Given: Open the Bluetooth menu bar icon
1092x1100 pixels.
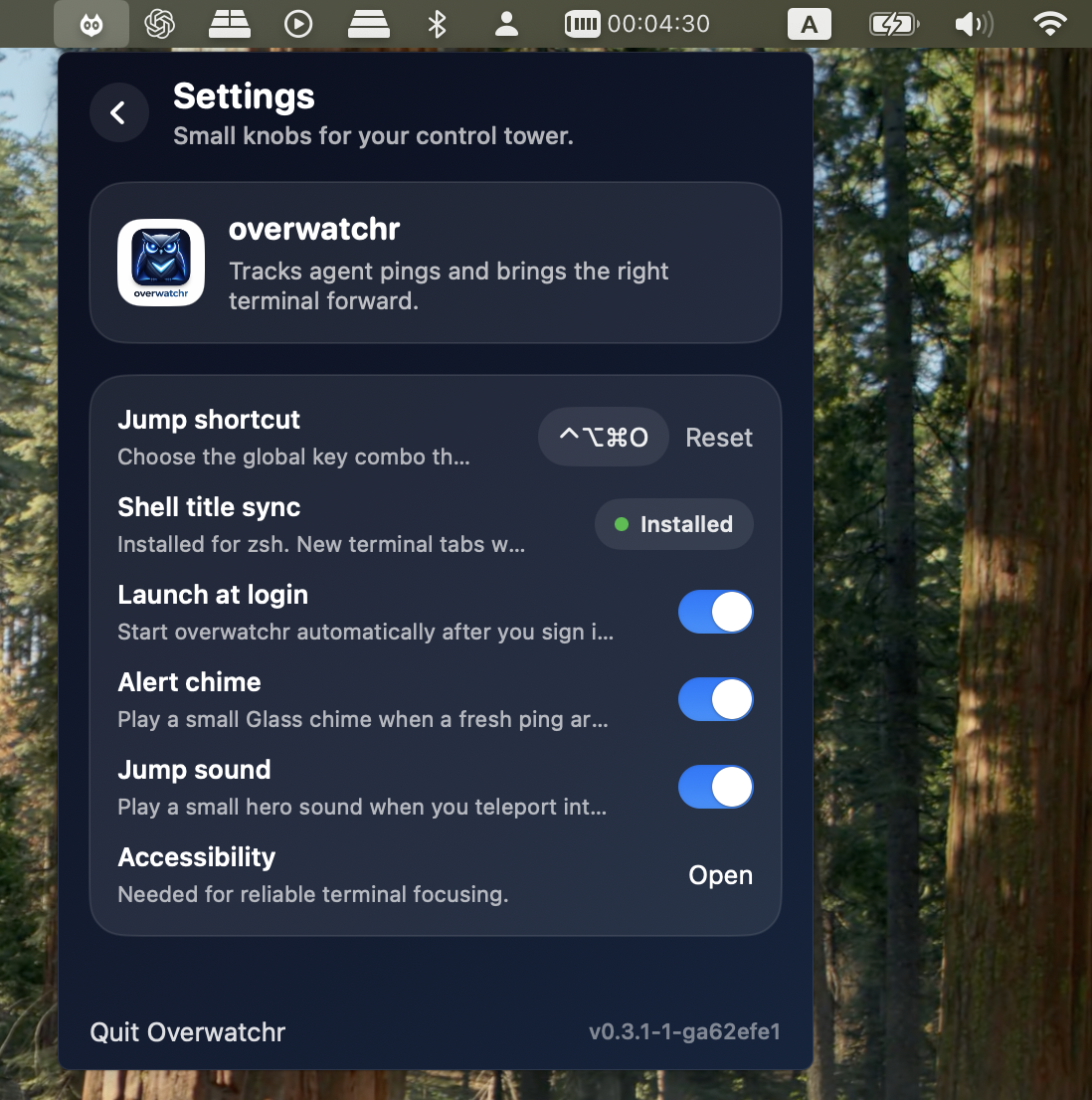Looking at the screenshot, I should point(437,24).
